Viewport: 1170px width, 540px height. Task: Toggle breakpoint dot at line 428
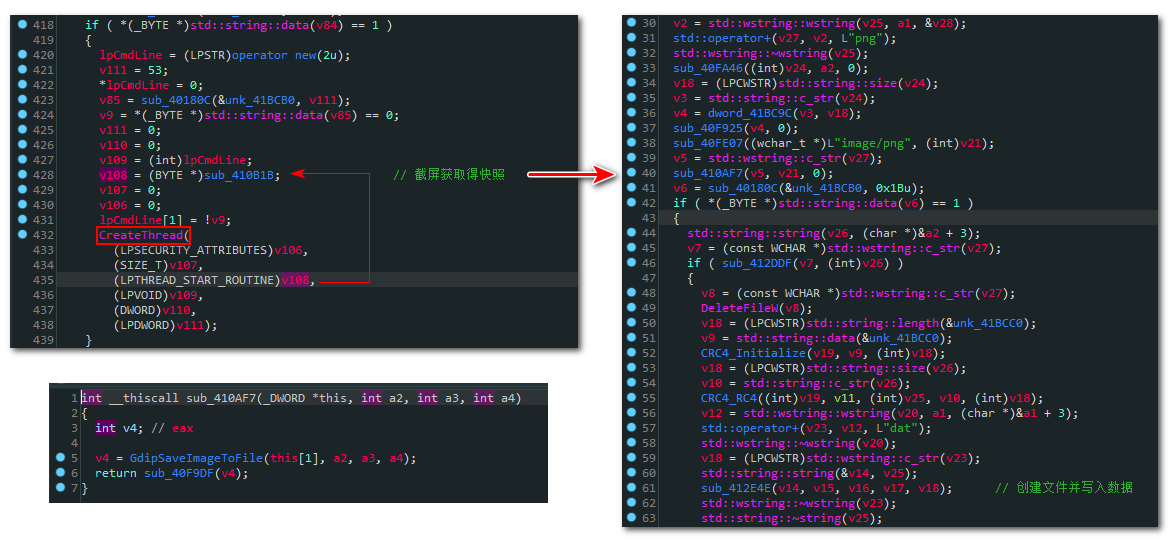pos(22,175)
